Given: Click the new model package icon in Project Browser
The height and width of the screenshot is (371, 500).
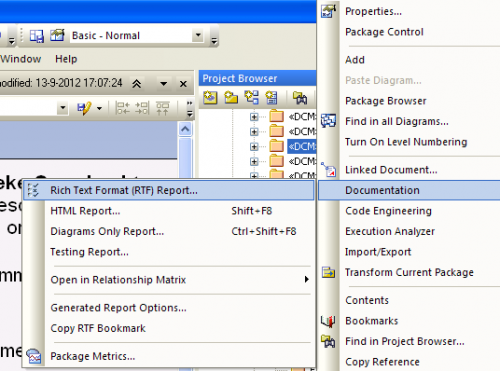Looking at the screenshot, I should pos(210,98).
